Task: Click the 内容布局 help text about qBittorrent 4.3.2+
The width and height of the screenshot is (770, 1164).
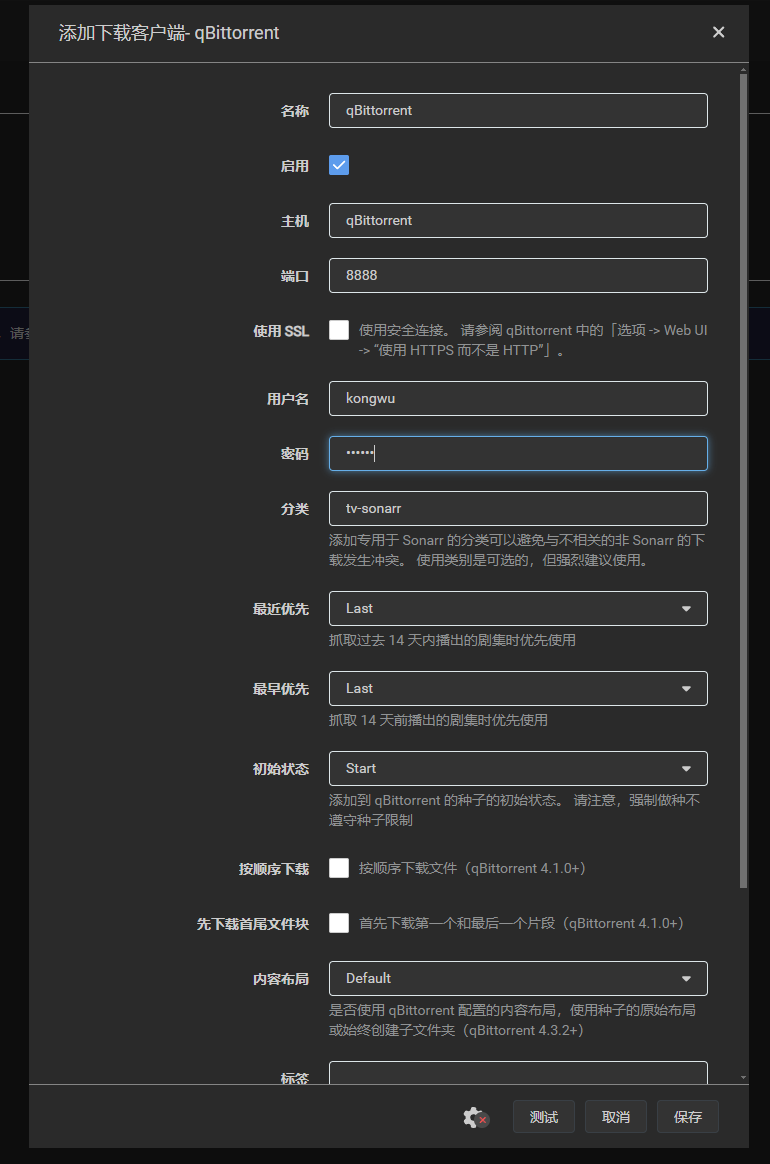Action: pos(512,1020)
